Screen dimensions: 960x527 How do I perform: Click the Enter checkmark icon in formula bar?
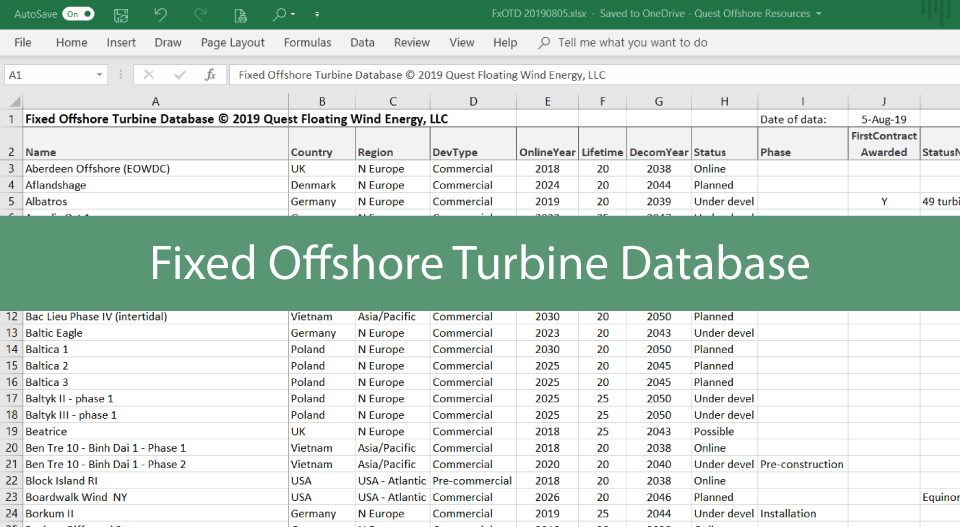179,75
